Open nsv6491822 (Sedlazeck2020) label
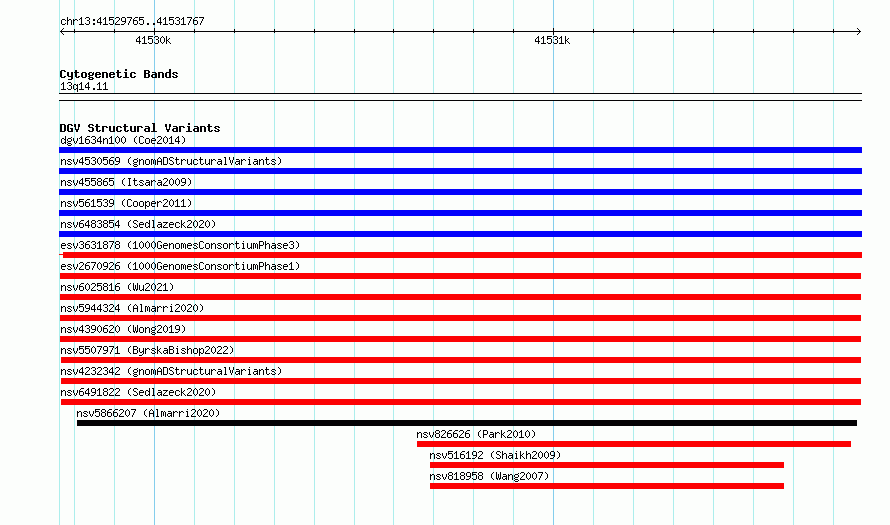Image resolution: width=890 pixels, height=525 pixels. 138,392
